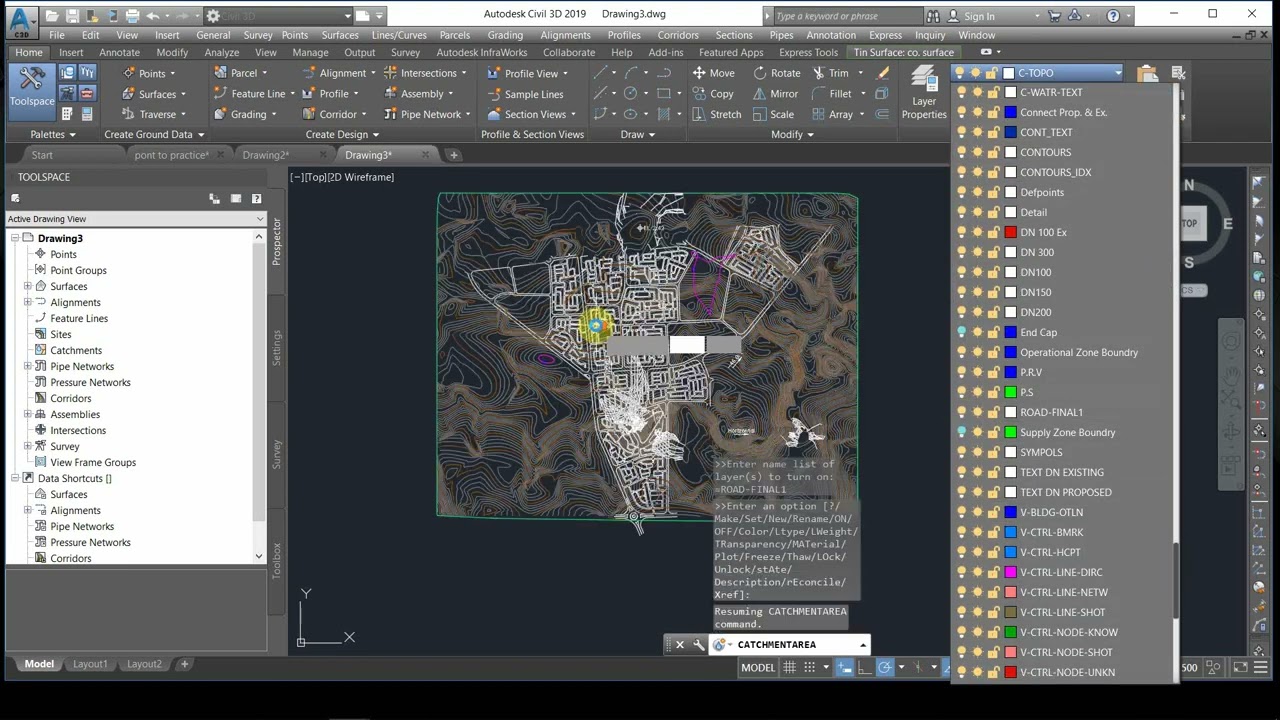Switch to Drawing2 document tab
Image resolution: width=1280 pixels, height=720 pixels.
click(265, 155)
